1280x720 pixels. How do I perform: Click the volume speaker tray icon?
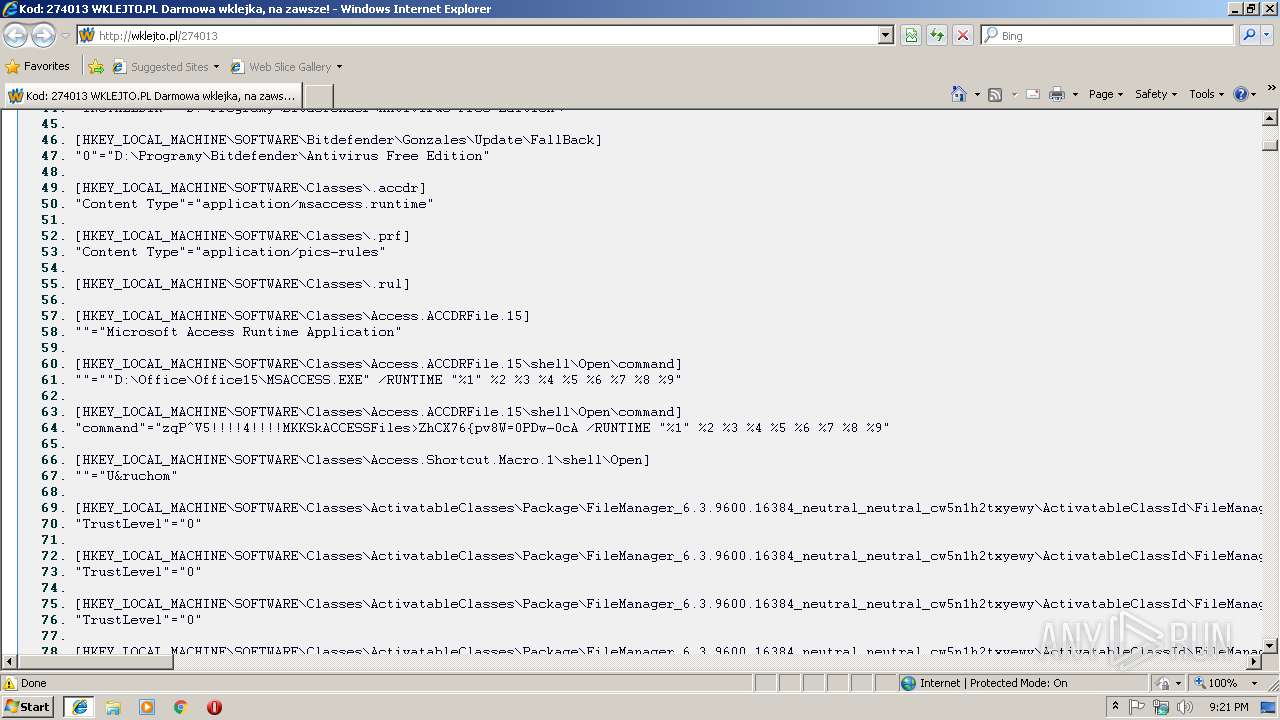tap(1185, 707)
